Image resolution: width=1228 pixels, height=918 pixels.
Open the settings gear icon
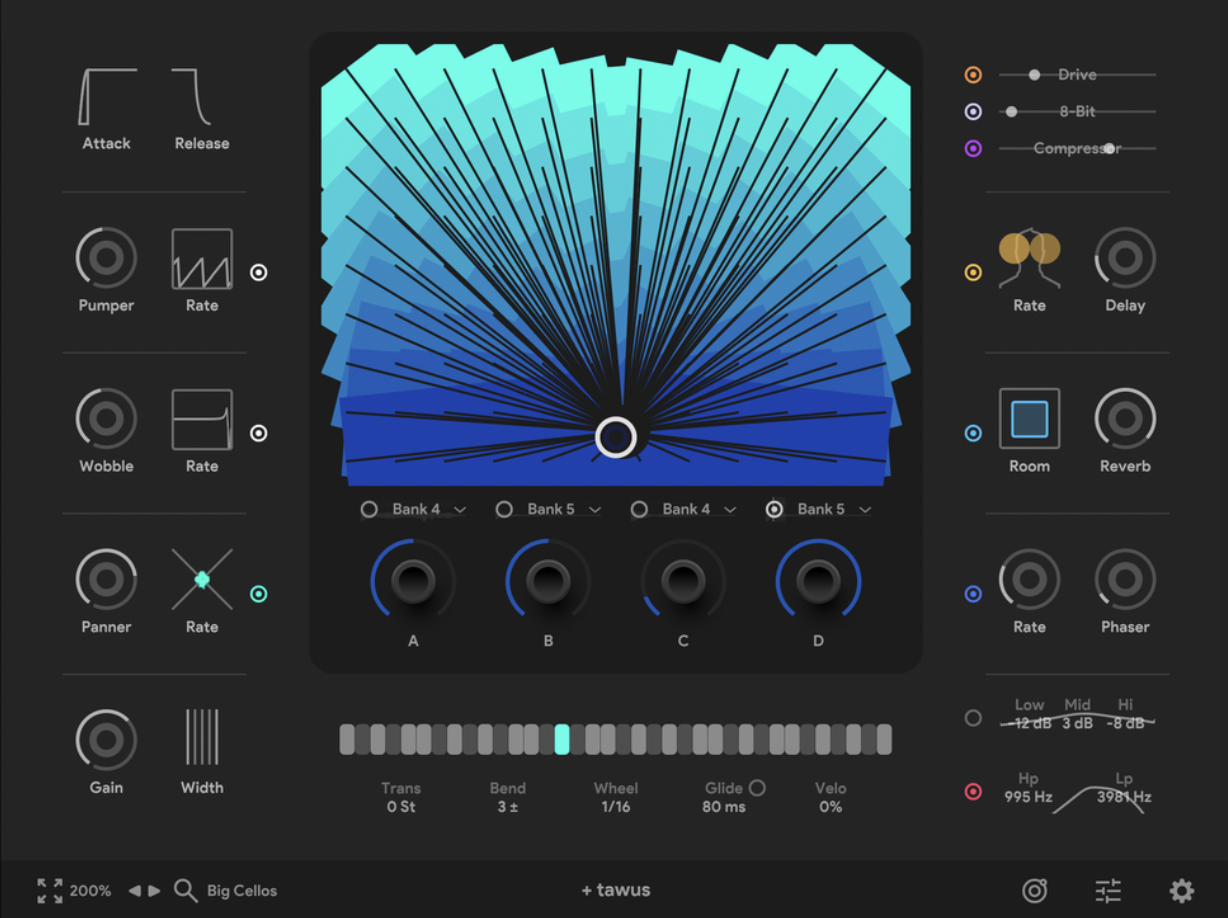[x=1182, y=890]
